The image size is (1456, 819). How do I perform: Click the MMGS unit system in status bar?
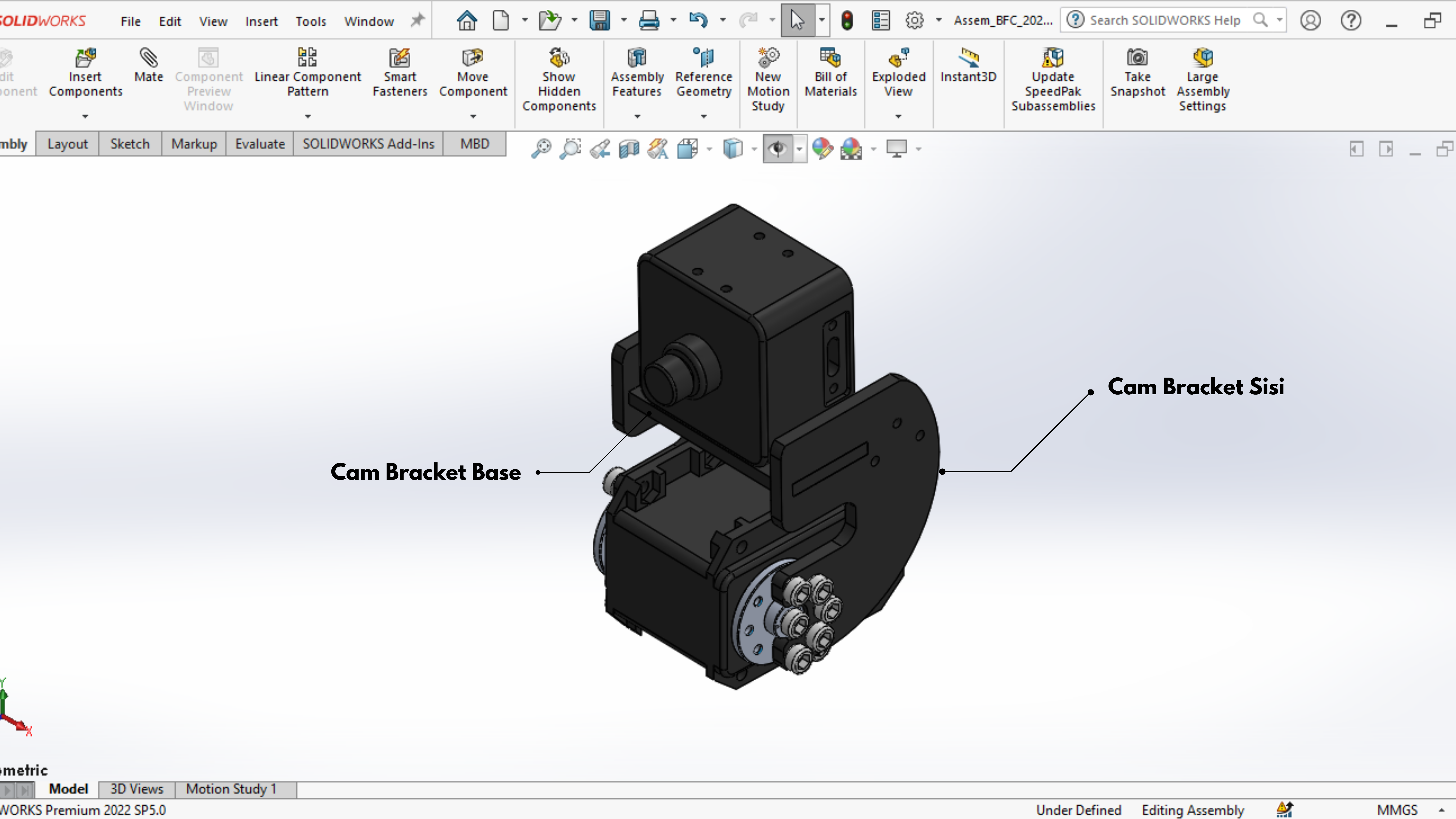tap(1397, 810)
